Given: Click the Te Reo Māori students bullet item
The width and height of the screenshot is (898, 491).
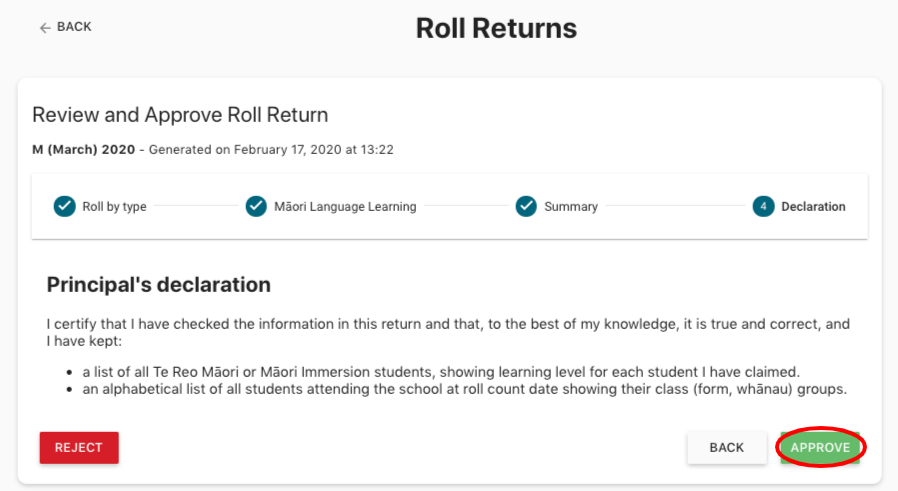Looking at the screenshot, I should point(456,371).
